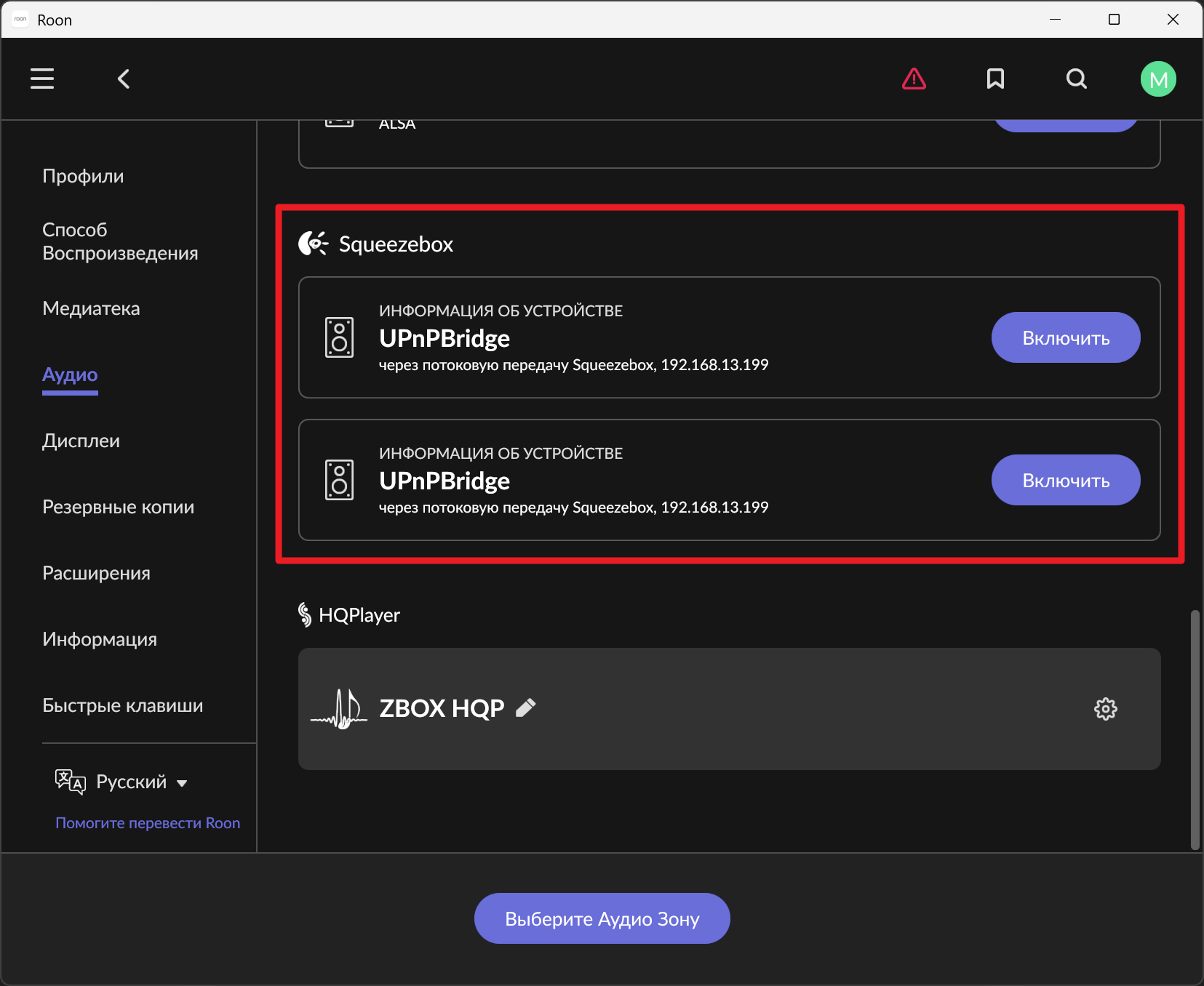Open bookmarks from the top bar
The height and width of the screenshot is (986, 1204).
995,79
